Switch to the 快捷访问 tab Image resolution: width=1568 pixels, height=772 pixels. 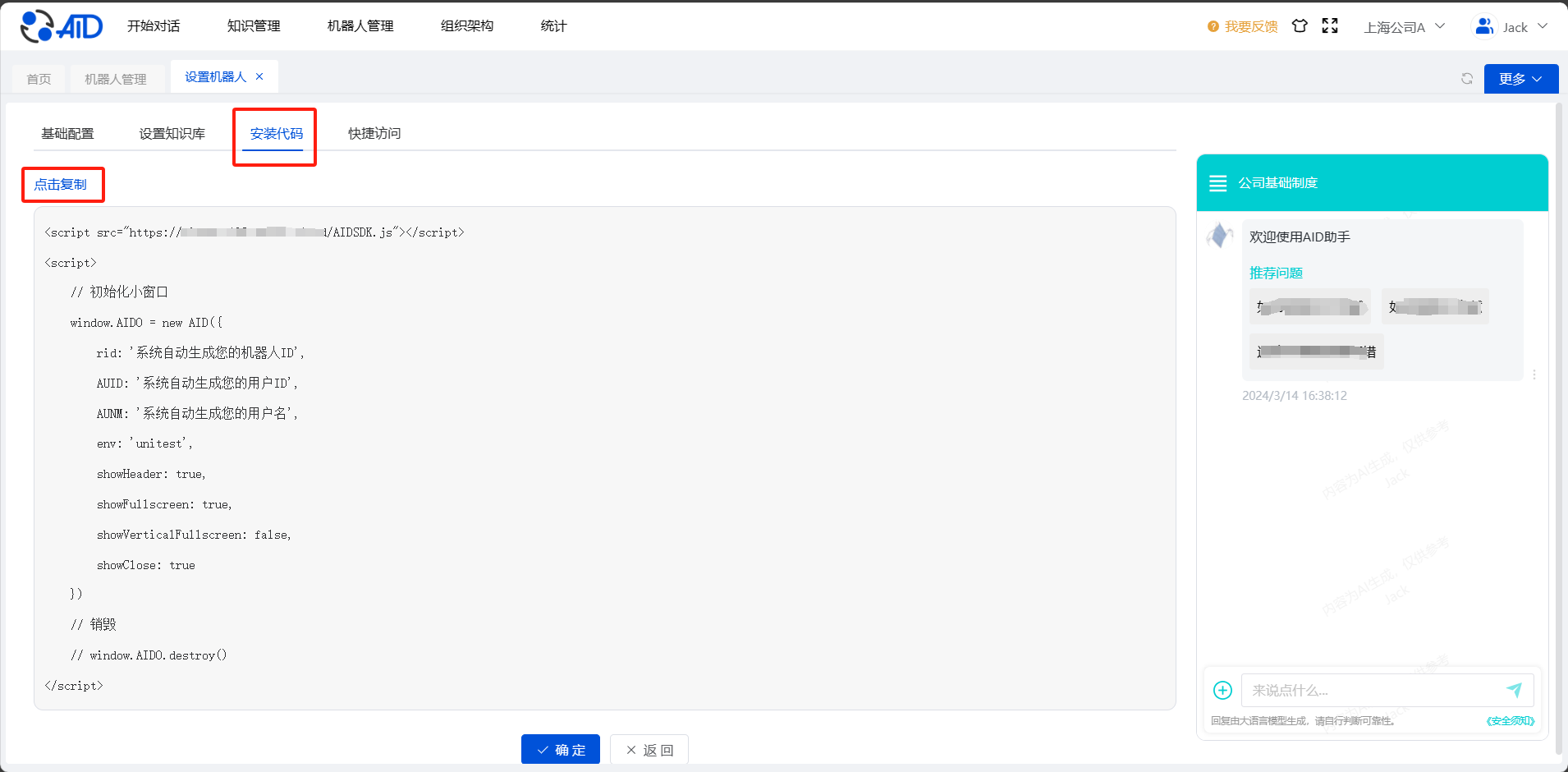374,133
